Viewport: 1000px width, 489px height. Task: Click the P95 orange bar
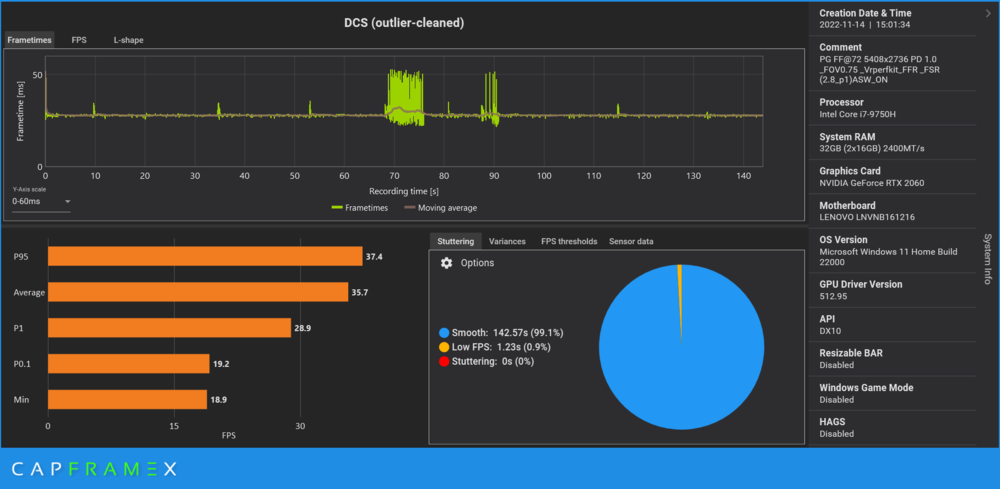(205, 256)
